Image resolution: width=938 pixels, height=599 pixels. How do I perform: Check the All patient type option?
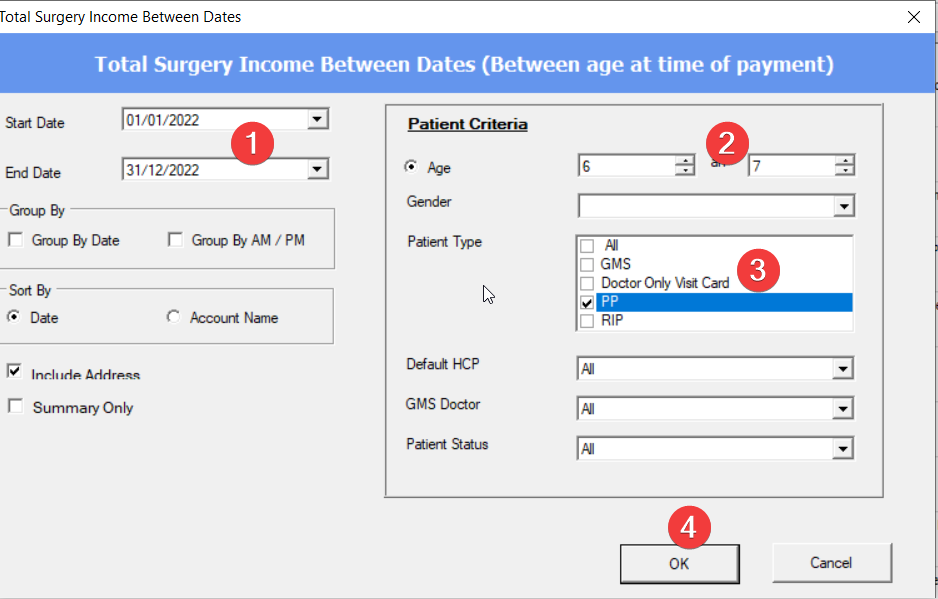pyautogui.click(x=587, y=246)
